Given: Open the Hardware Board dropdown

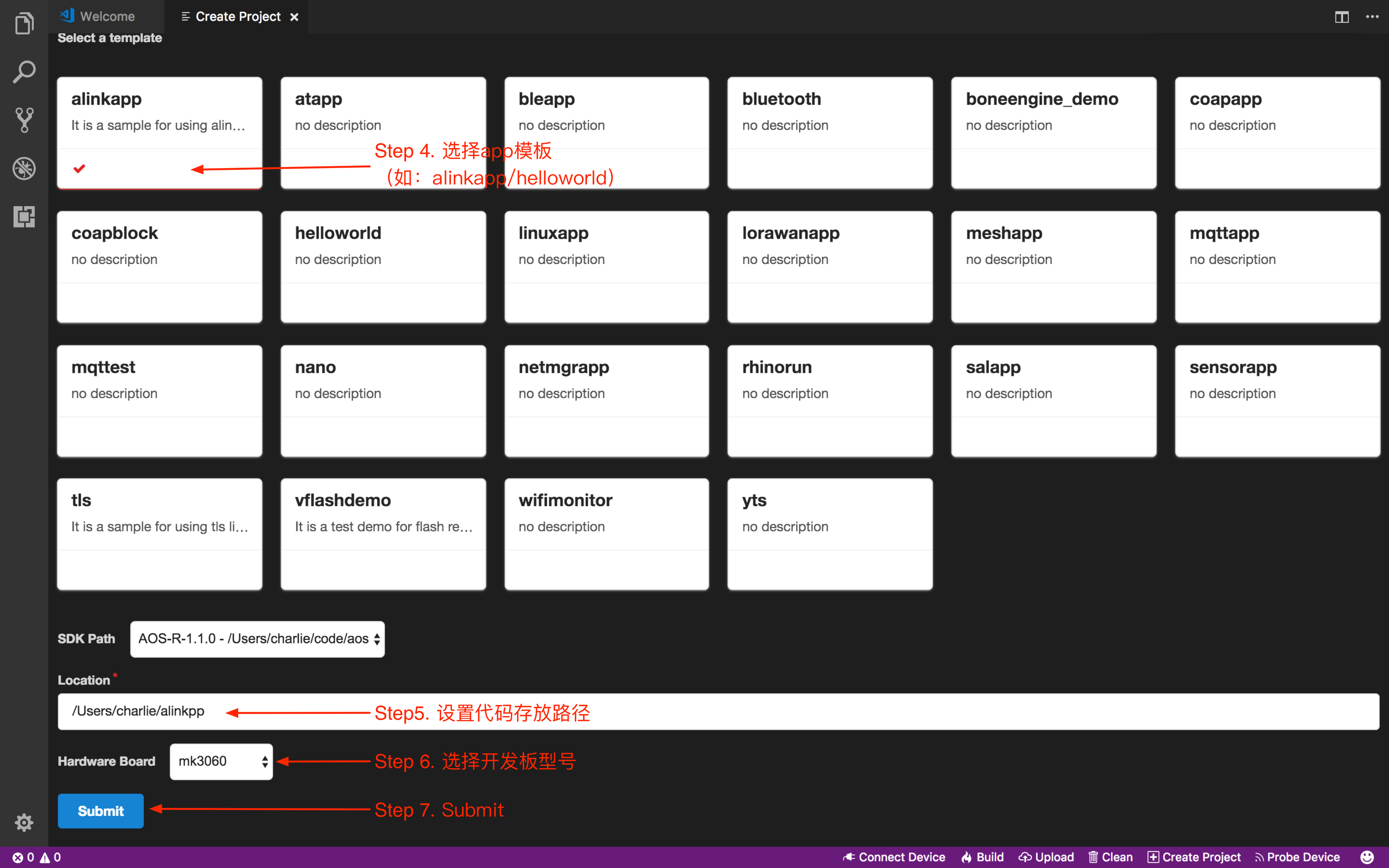Looking at the screenshot, I should [x=221, y=761].
